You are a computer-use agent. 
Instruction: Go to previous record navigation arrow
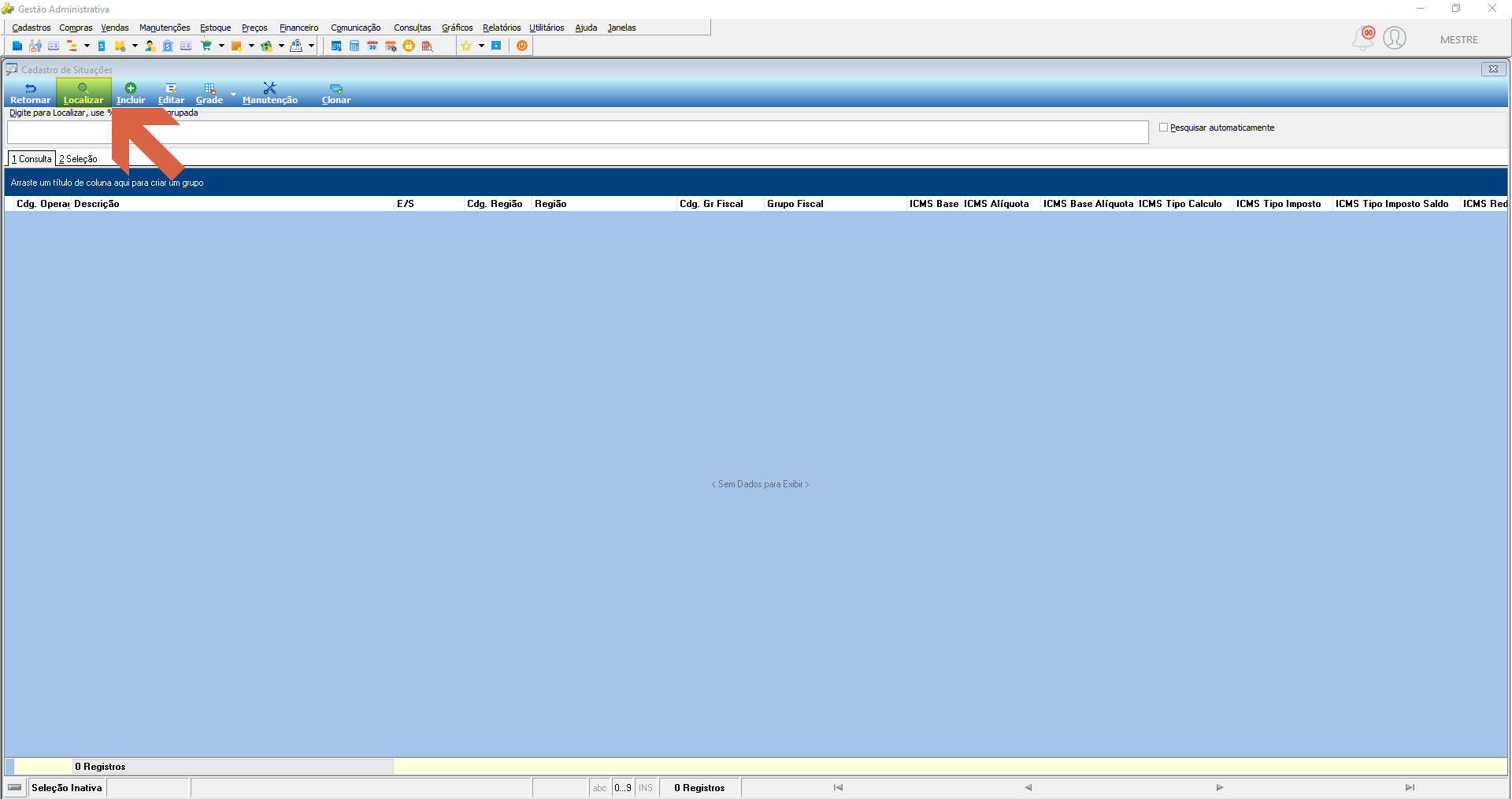[1028, 787]
